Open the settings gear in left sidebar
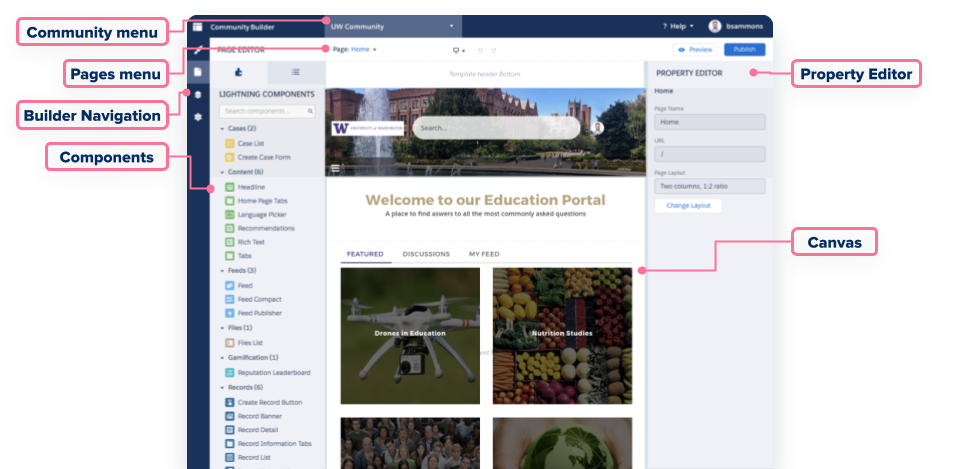Viewport: 960px width, 469px height. coord(198,117)
